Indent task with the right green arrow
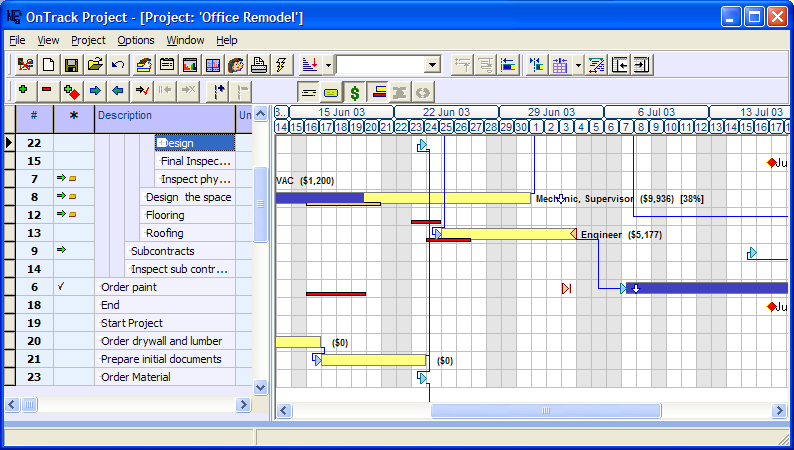This screenshot has width=794, height=450. tap(95, 91)
